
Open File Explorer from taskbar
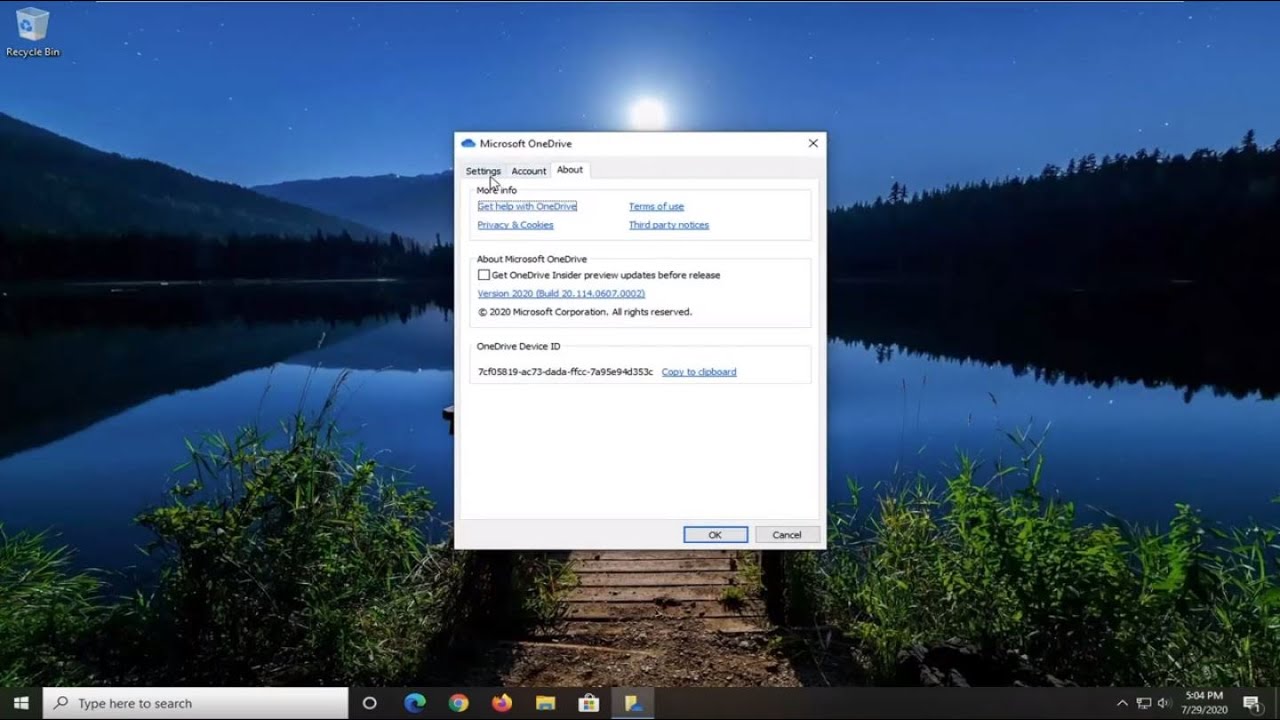[x=545, y=703]
